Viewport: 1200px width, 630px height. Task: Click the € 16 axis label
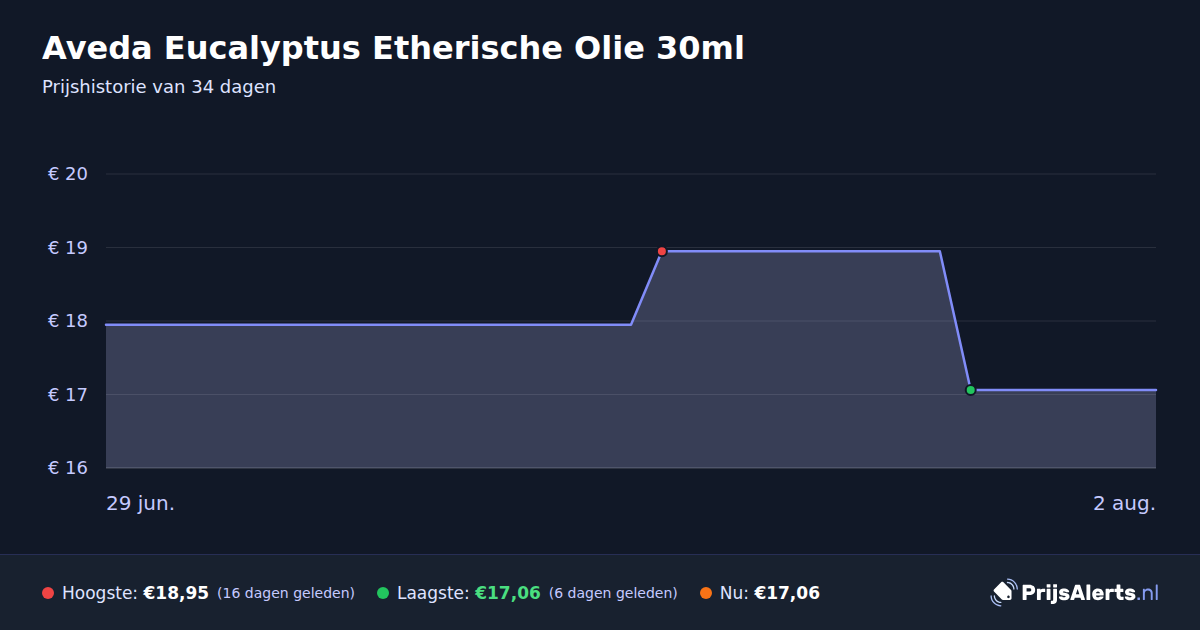[68, 468]
